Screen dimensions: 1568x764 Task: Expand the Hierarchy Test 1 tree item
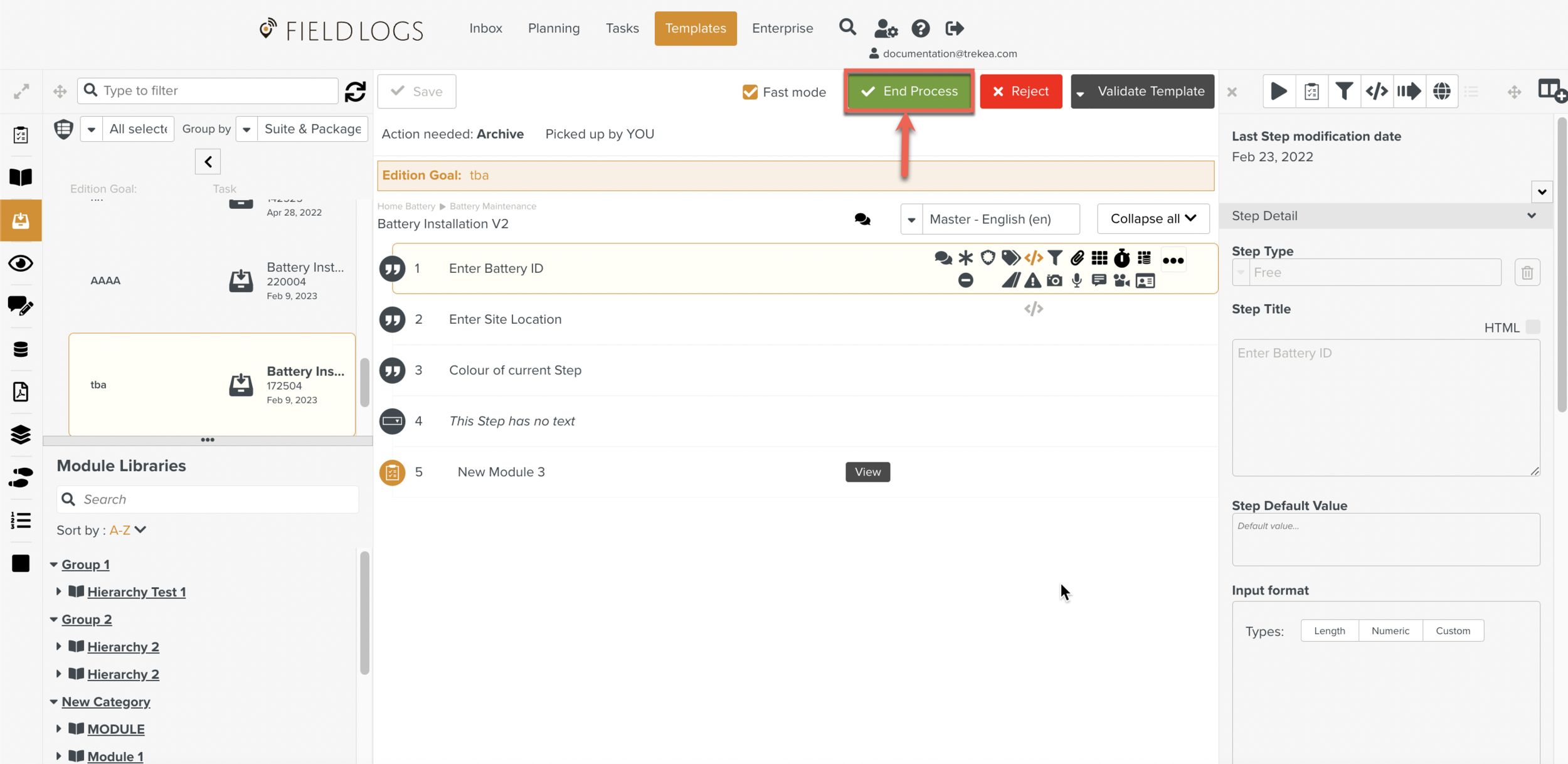[59, 592]
